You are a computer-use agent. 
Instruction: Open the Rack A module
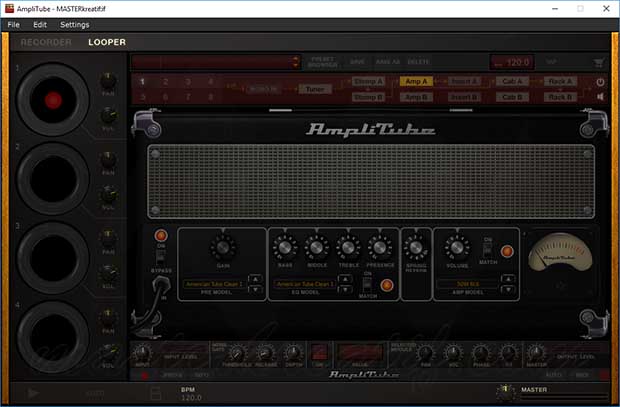[560, 81]
